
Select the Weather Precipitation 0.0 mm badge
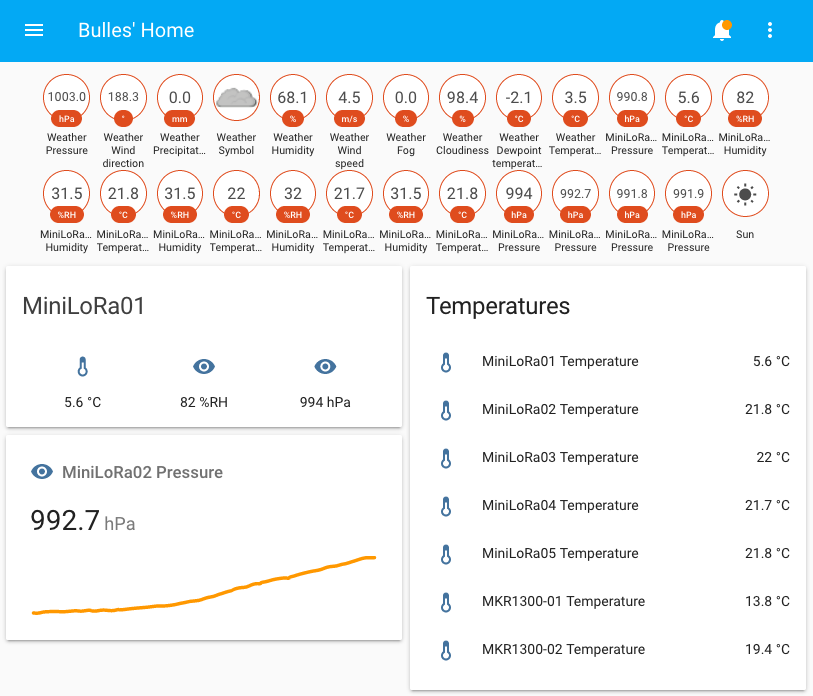click(179, 100)
